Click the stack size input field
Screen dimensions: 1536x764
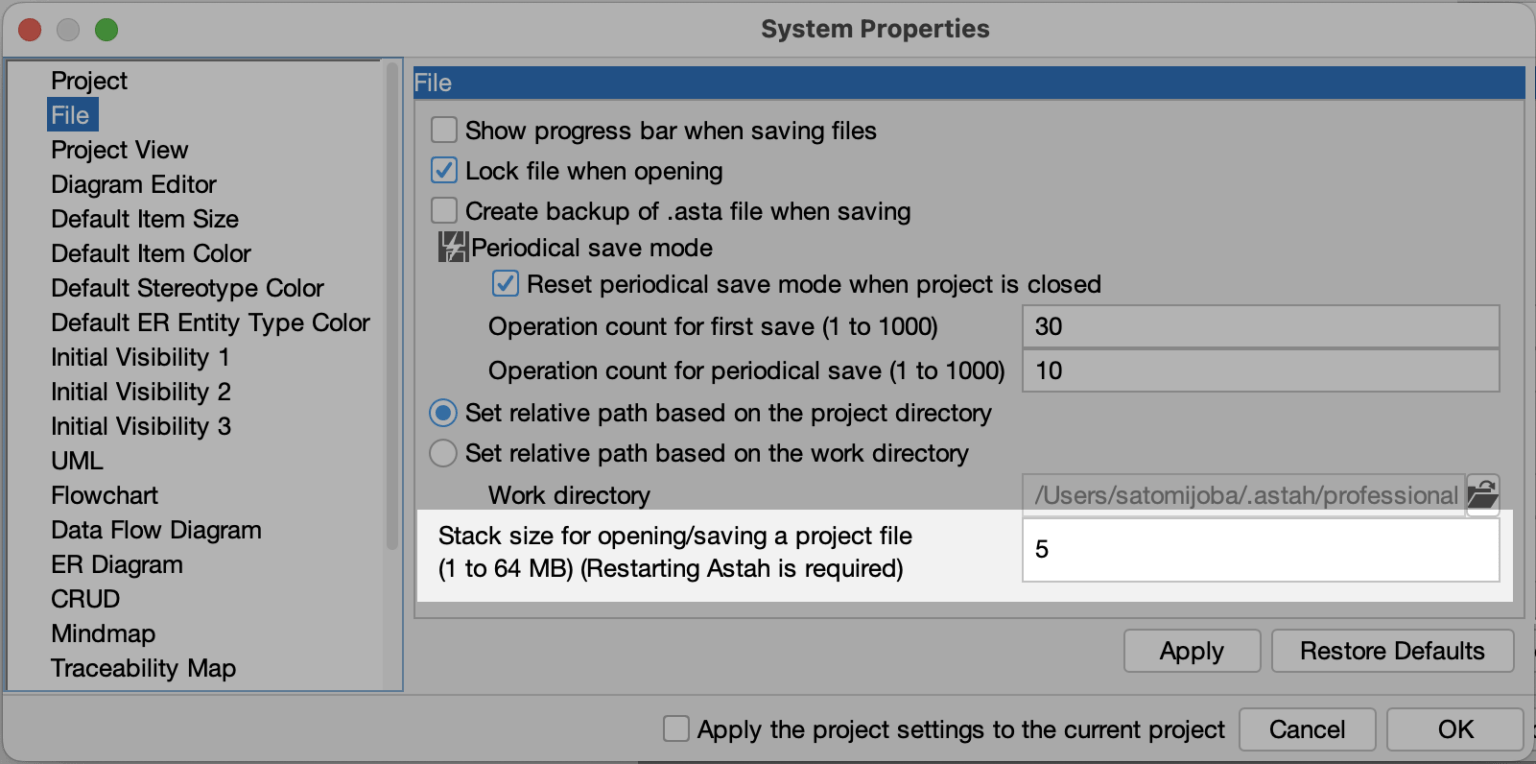(x=1260, y=549)
